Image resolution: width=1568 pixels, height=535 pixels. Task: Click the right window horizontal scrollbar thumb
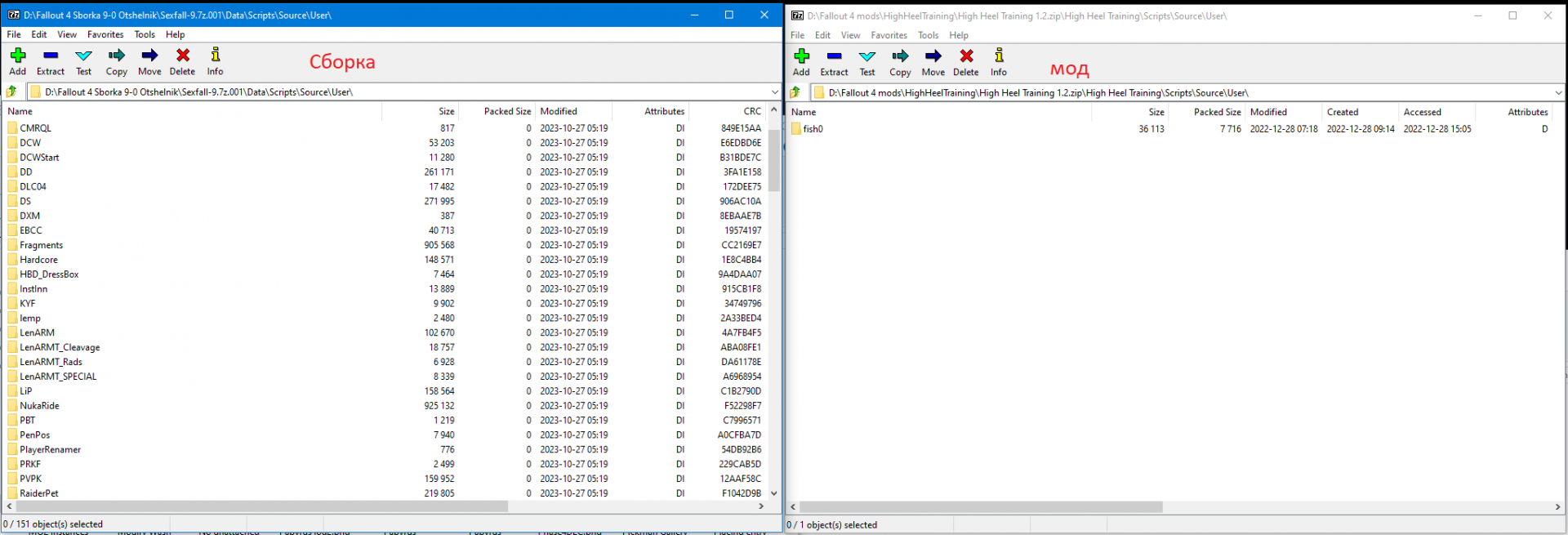(980, 507)
